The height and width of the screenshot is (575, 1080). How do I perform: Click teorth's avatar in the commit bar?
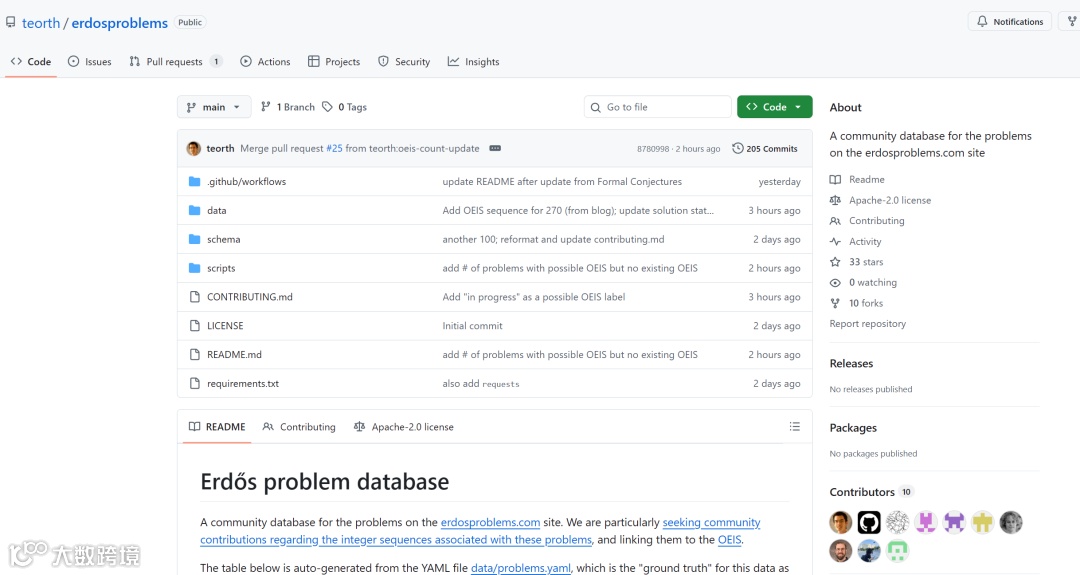pyautogui.click(x=194, y=148)
